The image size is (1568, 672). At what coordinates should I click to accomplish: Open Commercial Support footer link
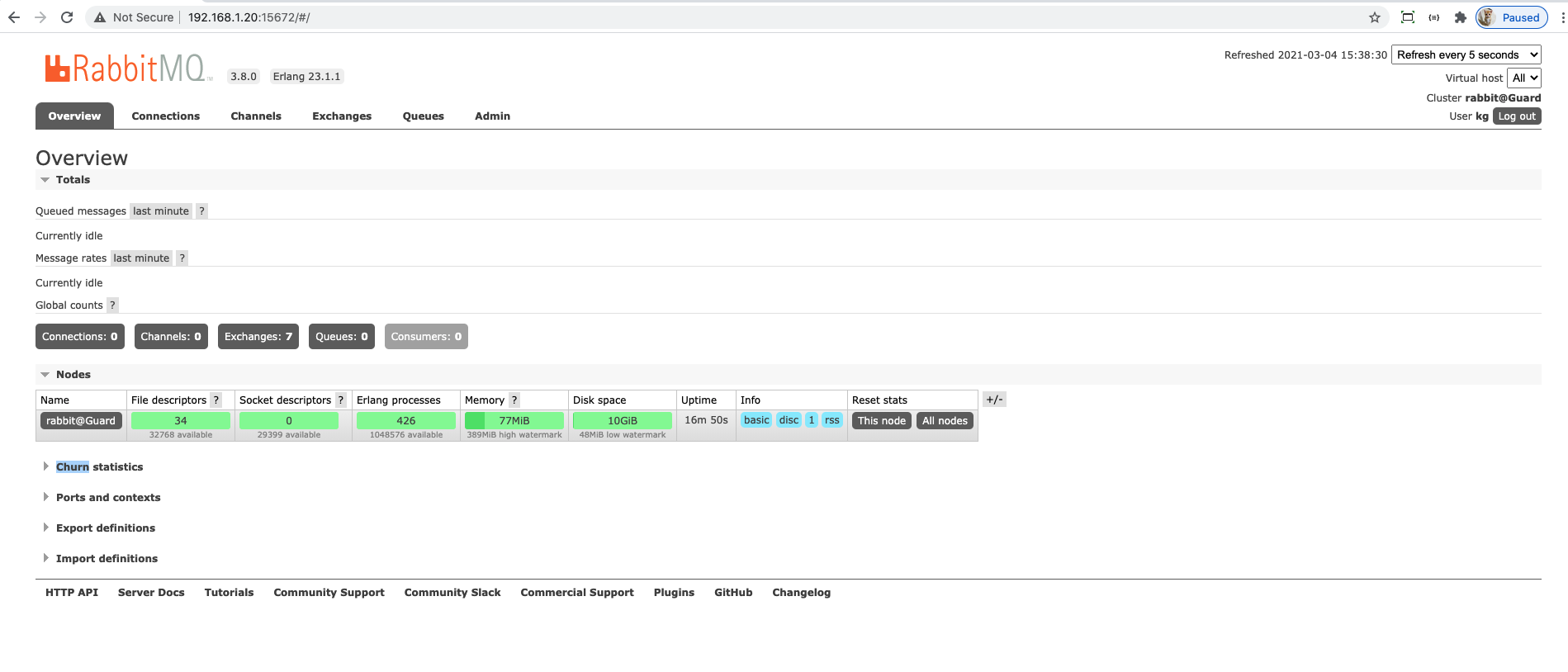[x=577, y=593]
